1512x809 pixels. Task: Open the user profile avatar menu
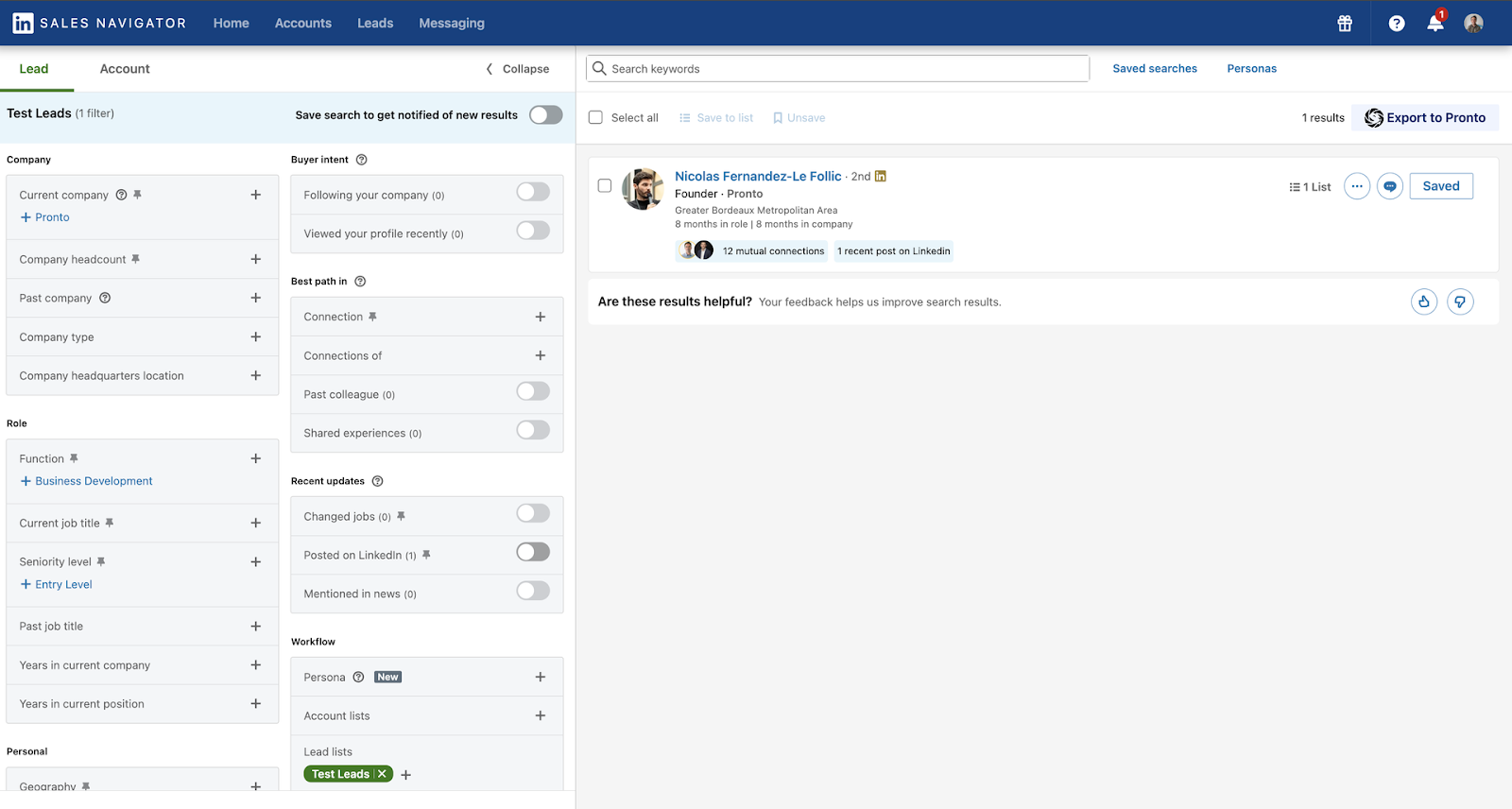tap(1473, 24)
